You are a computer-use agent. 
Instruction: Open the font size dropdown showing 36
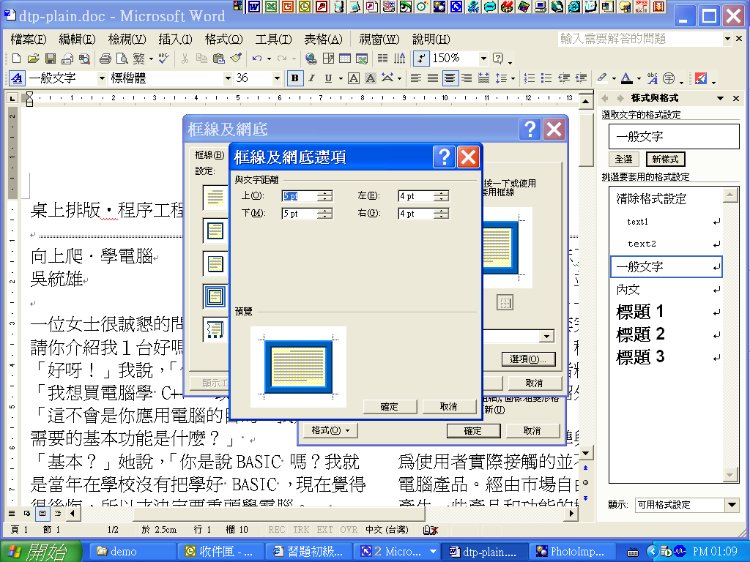point(276,78)
